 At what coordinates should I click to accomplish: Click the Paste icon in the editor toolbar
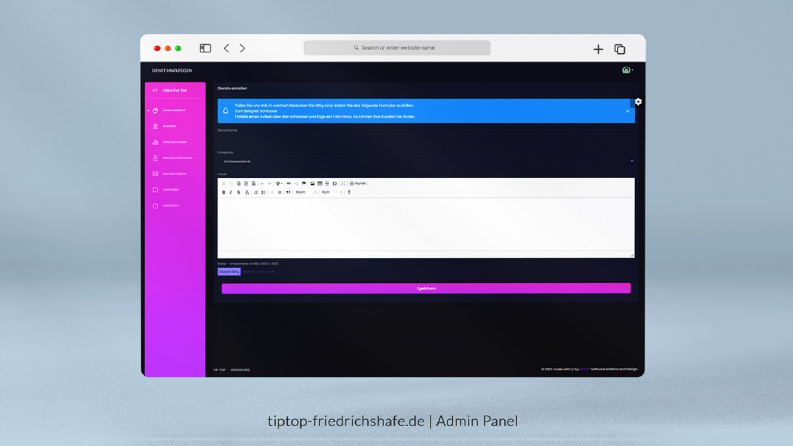point(239,184)
